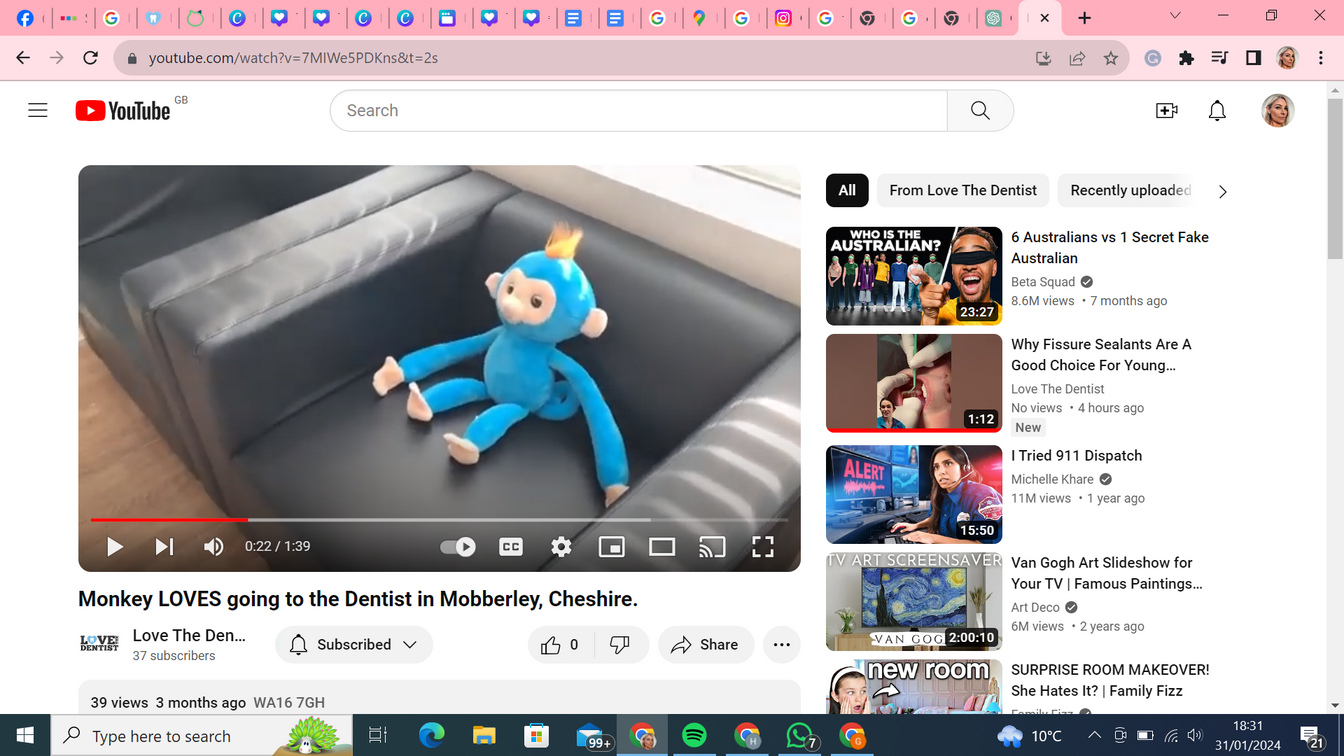The height and width of the screenshot is (756, 1344).
Task: Mute the video volume speaker icon
Action: (x=213, y=547)
